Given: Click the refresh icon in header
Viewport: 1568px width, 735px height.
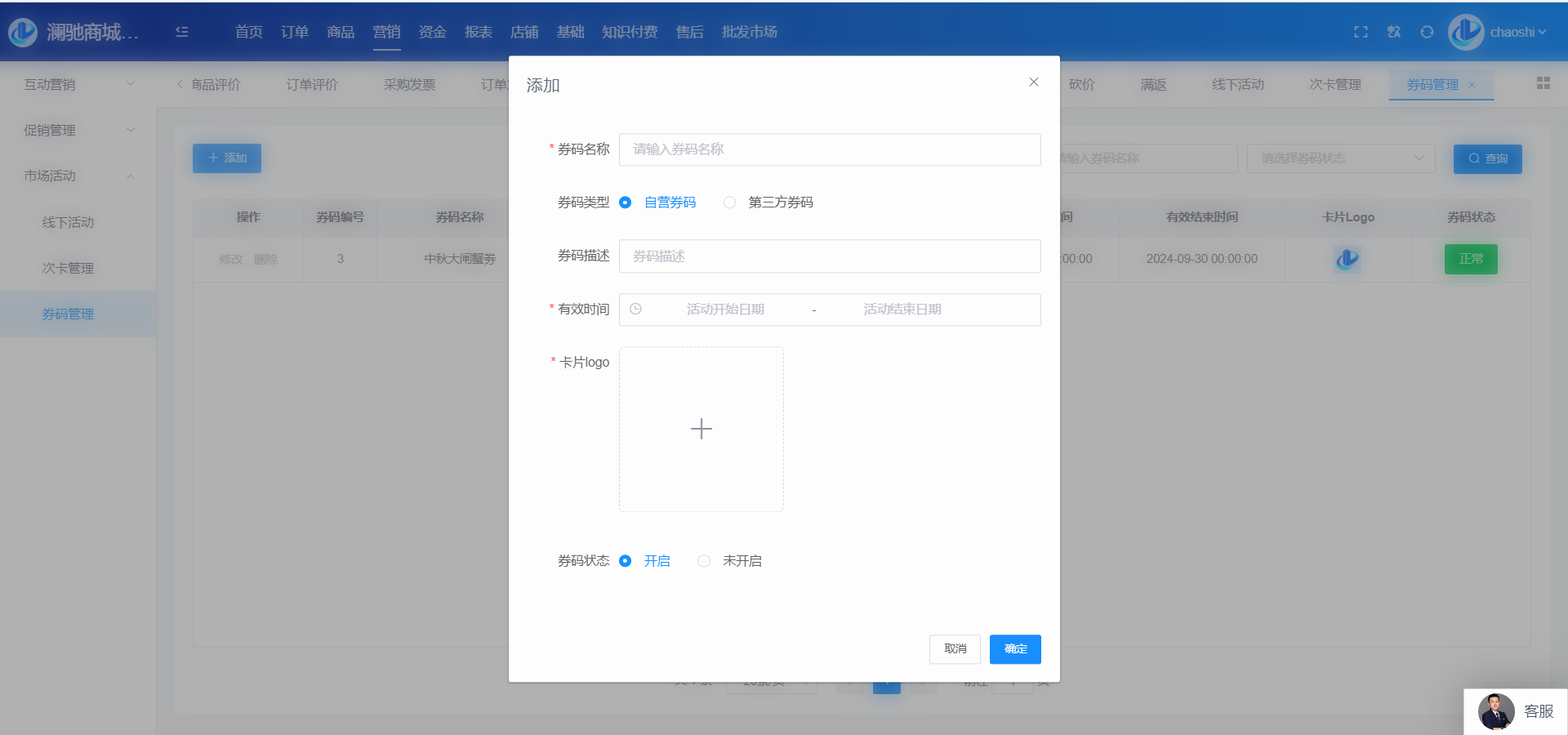Looking at the screenshot, I should click(x=1427, y=32).
